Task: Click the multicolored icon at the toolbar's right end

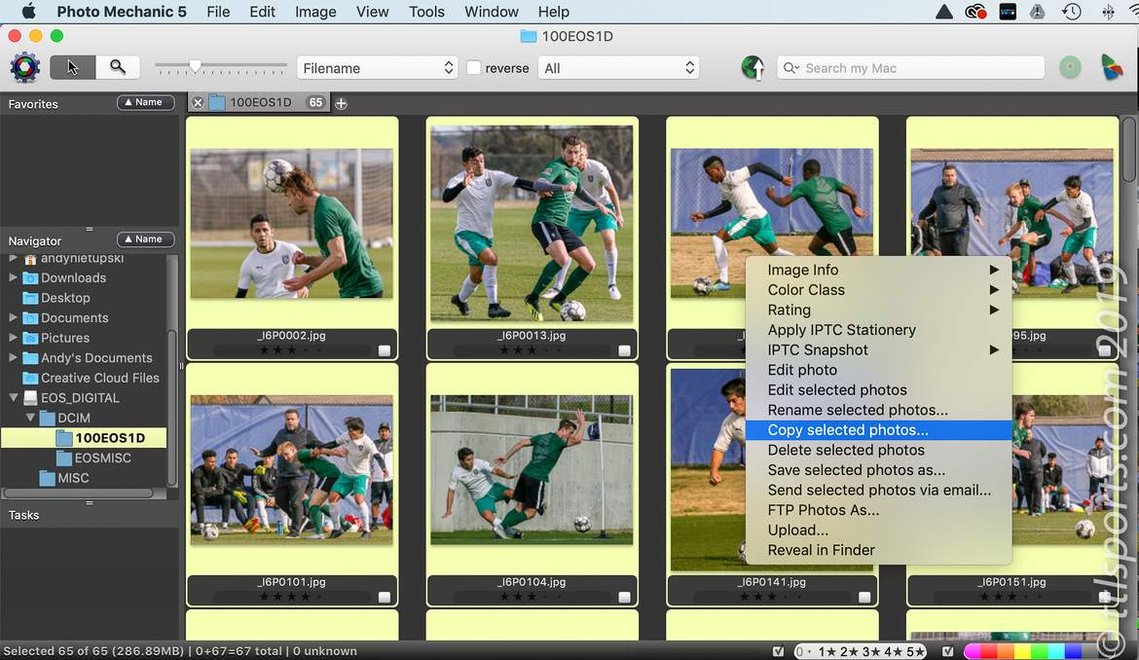Action: click(x=1111, y=68)
